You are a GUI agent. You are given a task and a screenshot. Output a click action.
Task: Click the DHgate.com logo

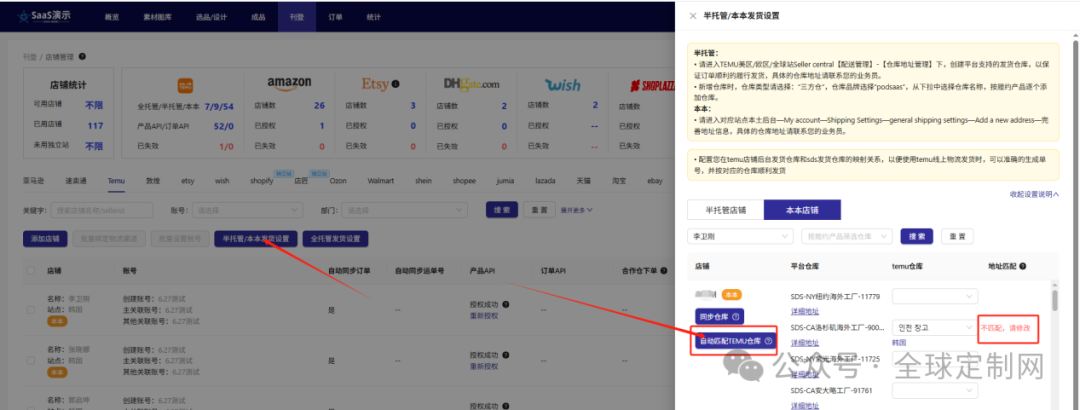click(x=472, y=84)
